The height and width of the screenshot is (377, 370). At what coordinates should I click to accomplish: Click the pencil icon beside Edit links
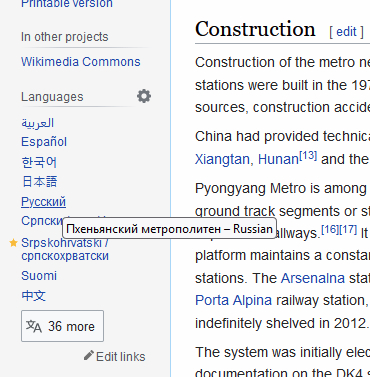pyautogui.click(x=88, y=356)
